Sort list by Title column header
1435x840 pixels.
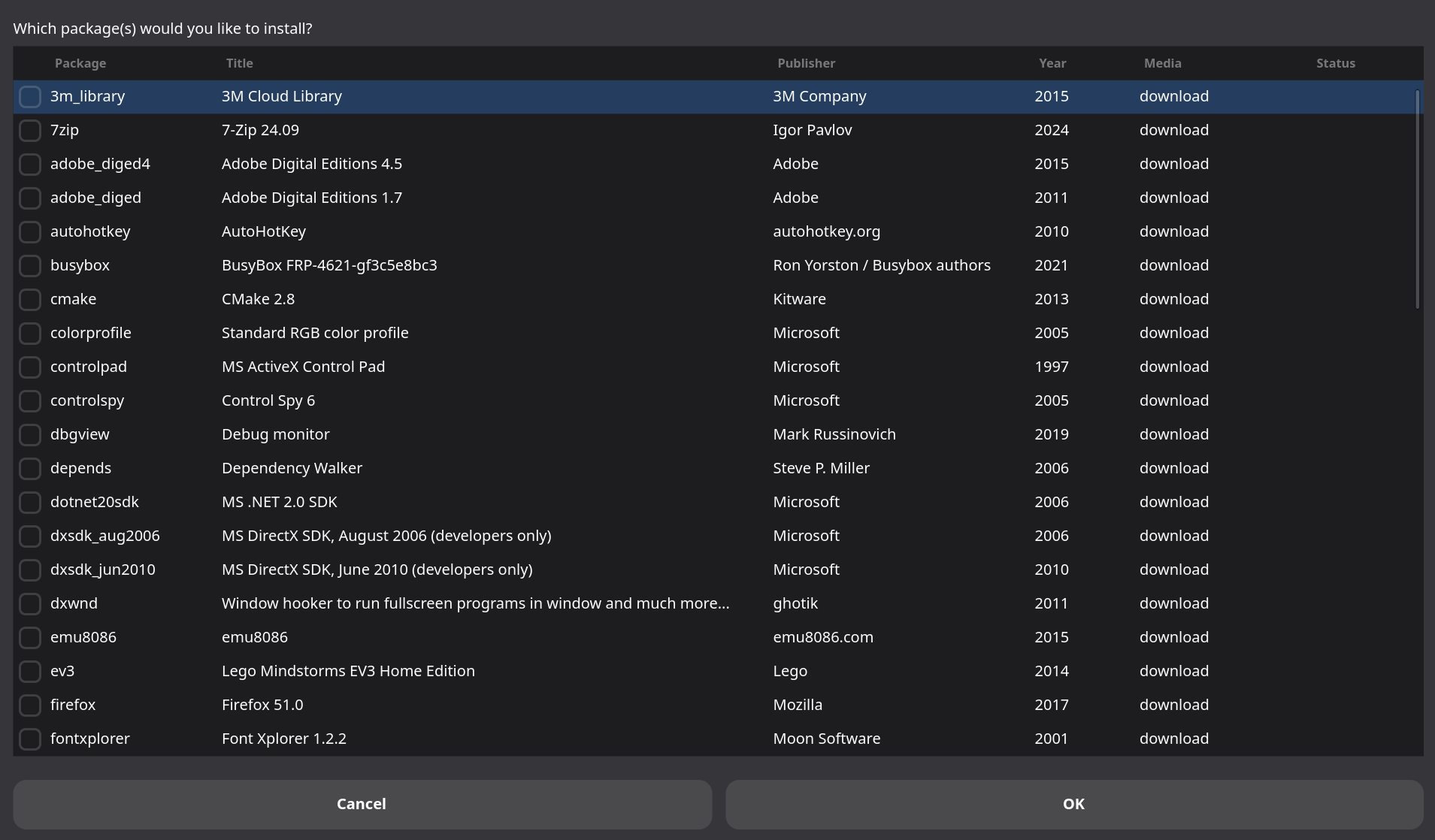[240, 64]
